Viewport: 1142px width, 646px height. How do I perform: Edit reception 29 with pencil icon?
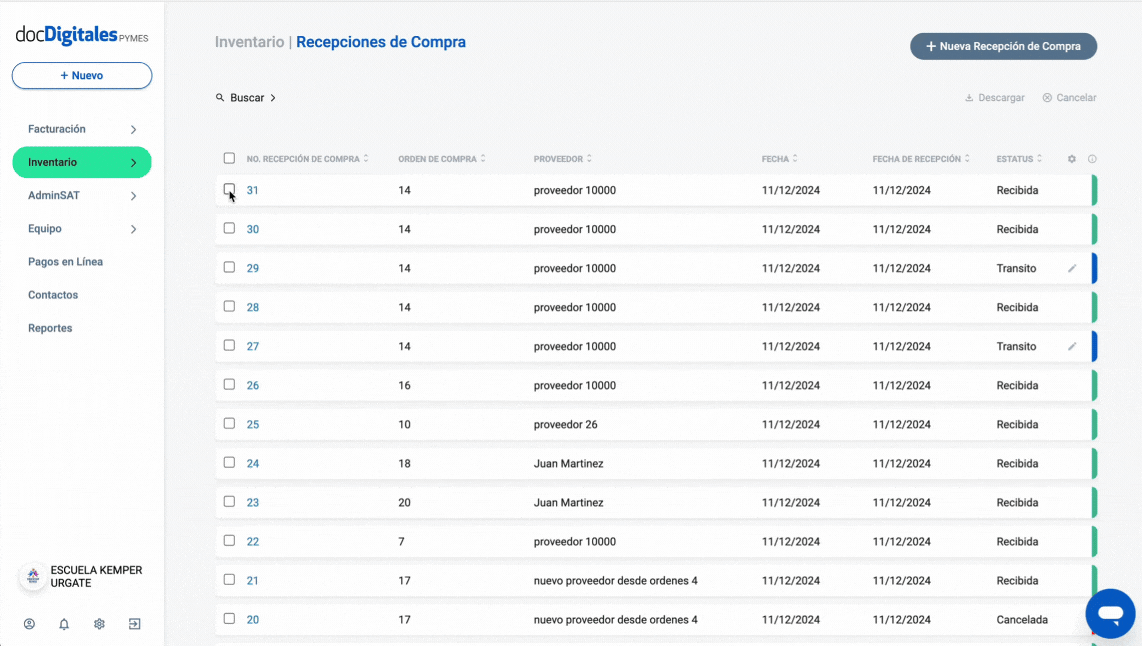(x=1072, y=268)
